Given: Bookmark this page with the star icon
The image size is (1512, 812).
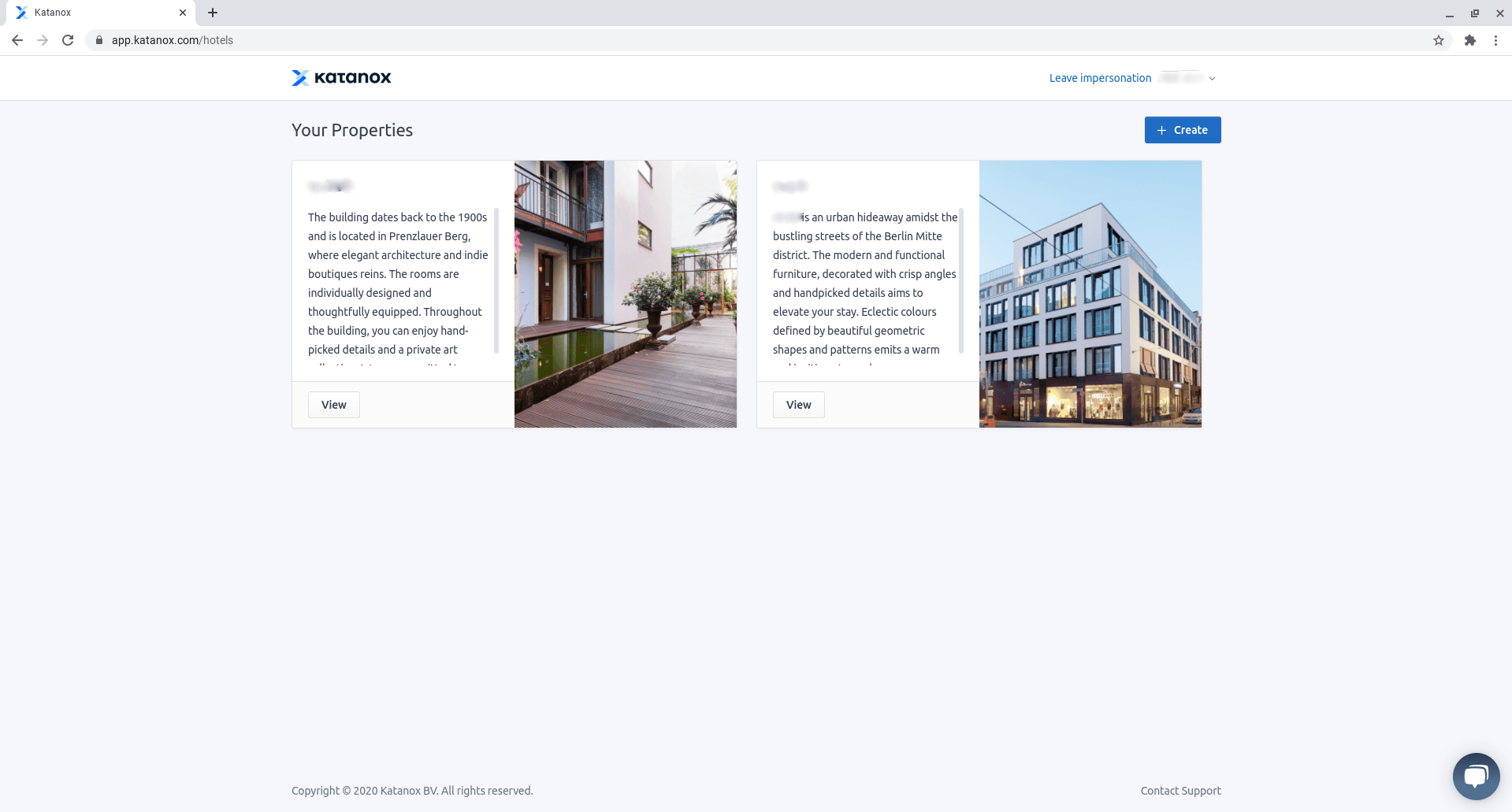Looking at the screenshot, I should (1438, 40).
